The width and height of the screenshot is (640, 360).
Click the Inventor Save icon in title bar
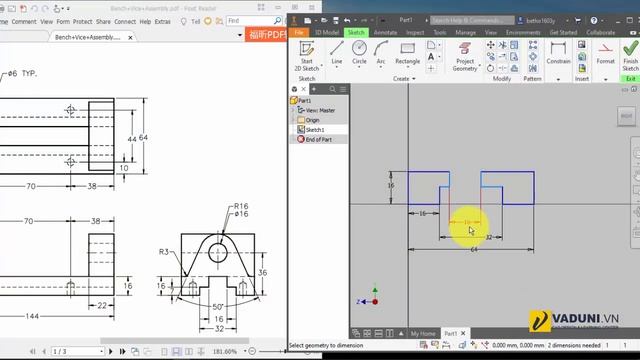(336, 20)
